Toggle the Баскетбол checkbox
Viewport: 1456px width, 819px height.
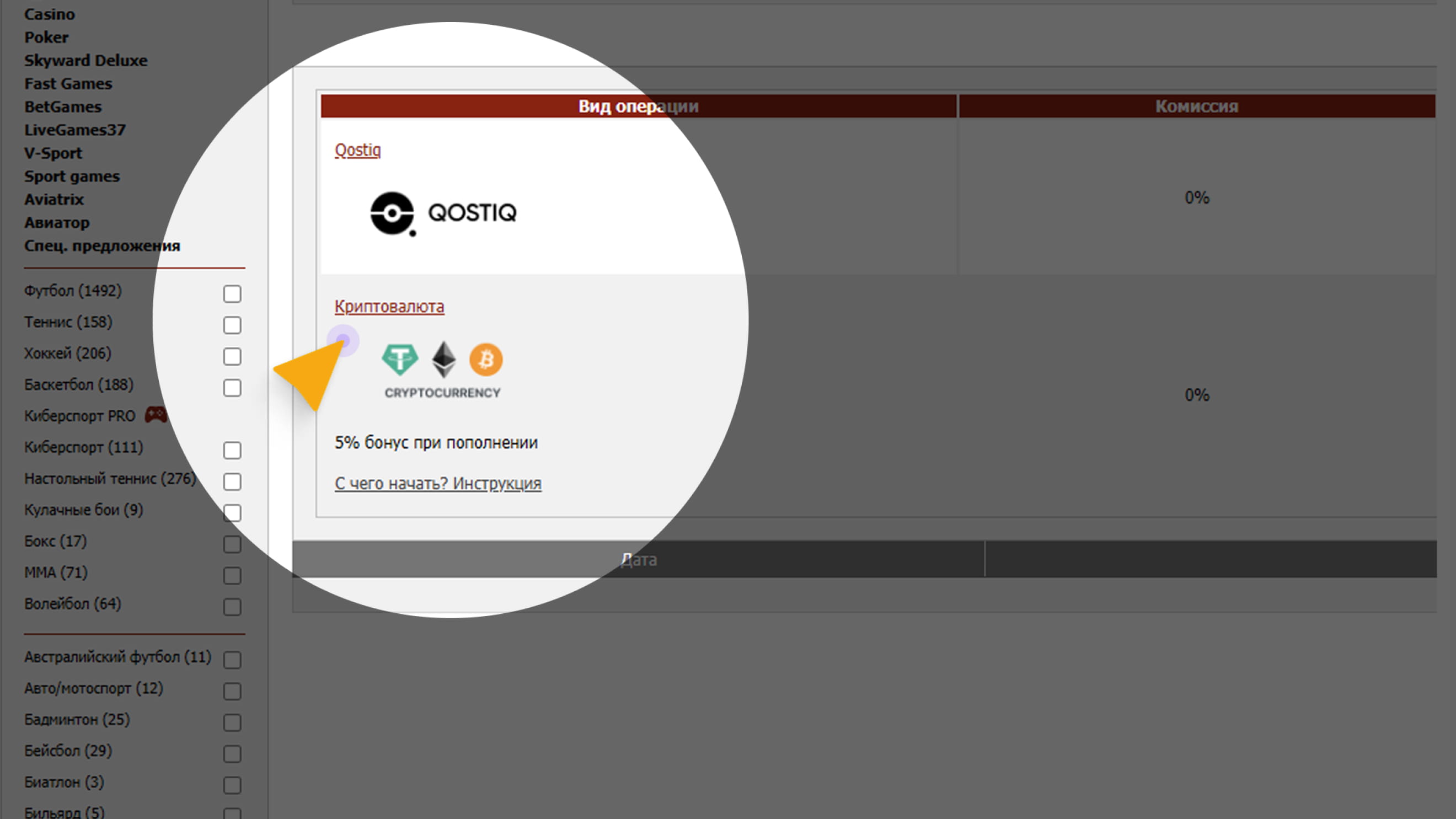232,388
